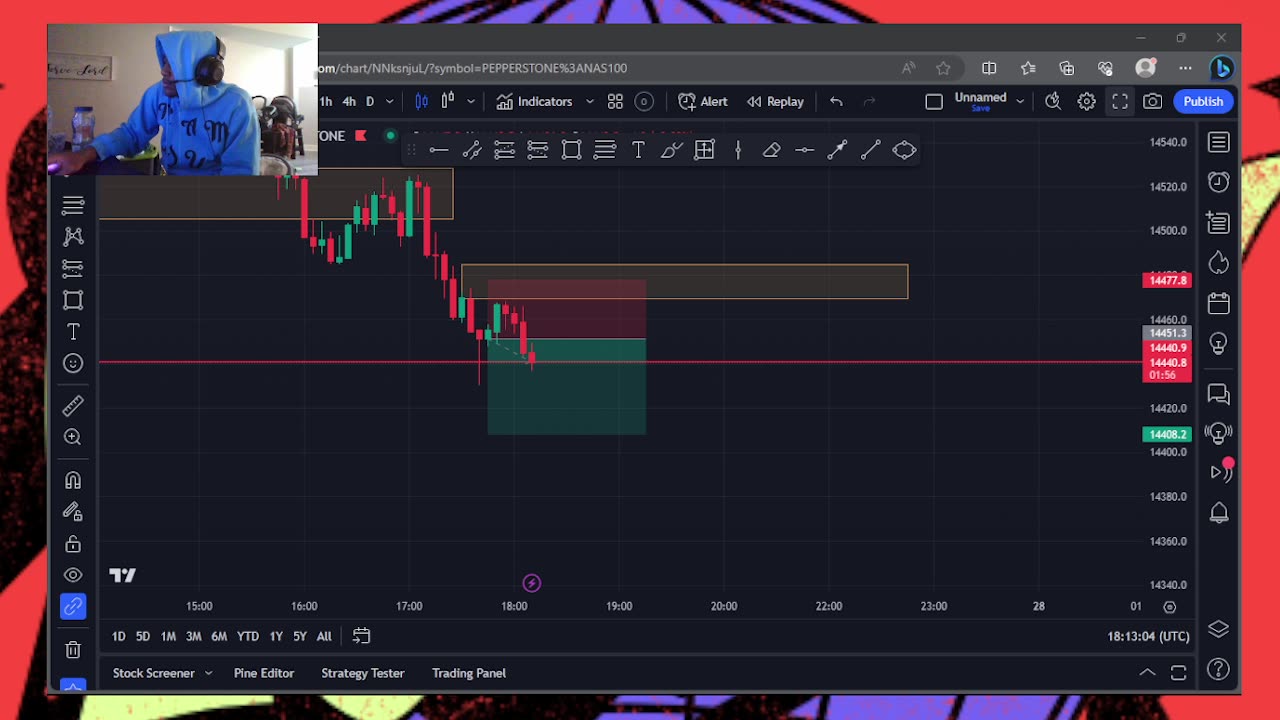This screenshot has width=1280, height=720.
Task: Open quick search icon in top toolbar
Action: tap(1053, 101)
